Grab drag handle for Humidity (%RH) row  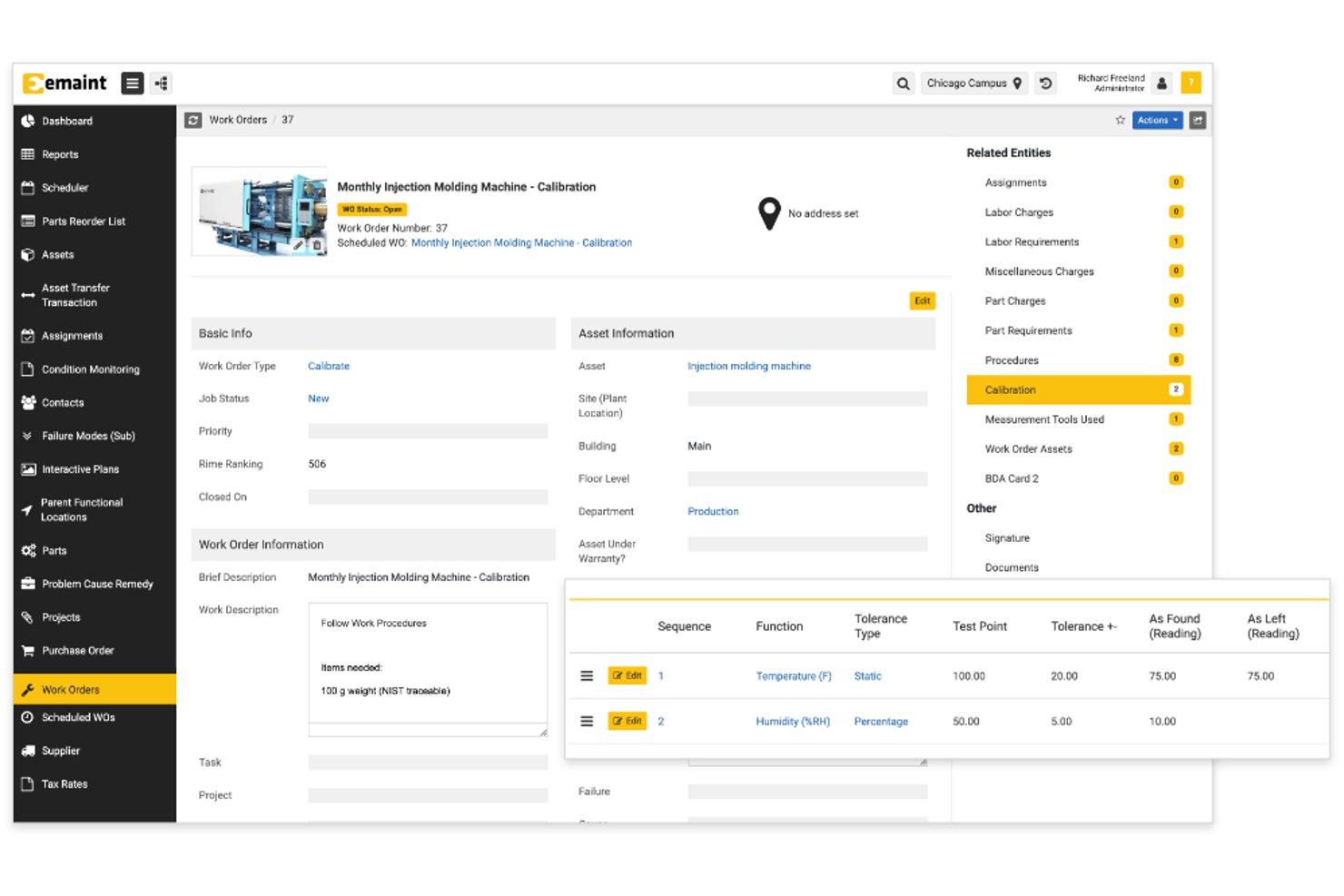click(587, 722)
